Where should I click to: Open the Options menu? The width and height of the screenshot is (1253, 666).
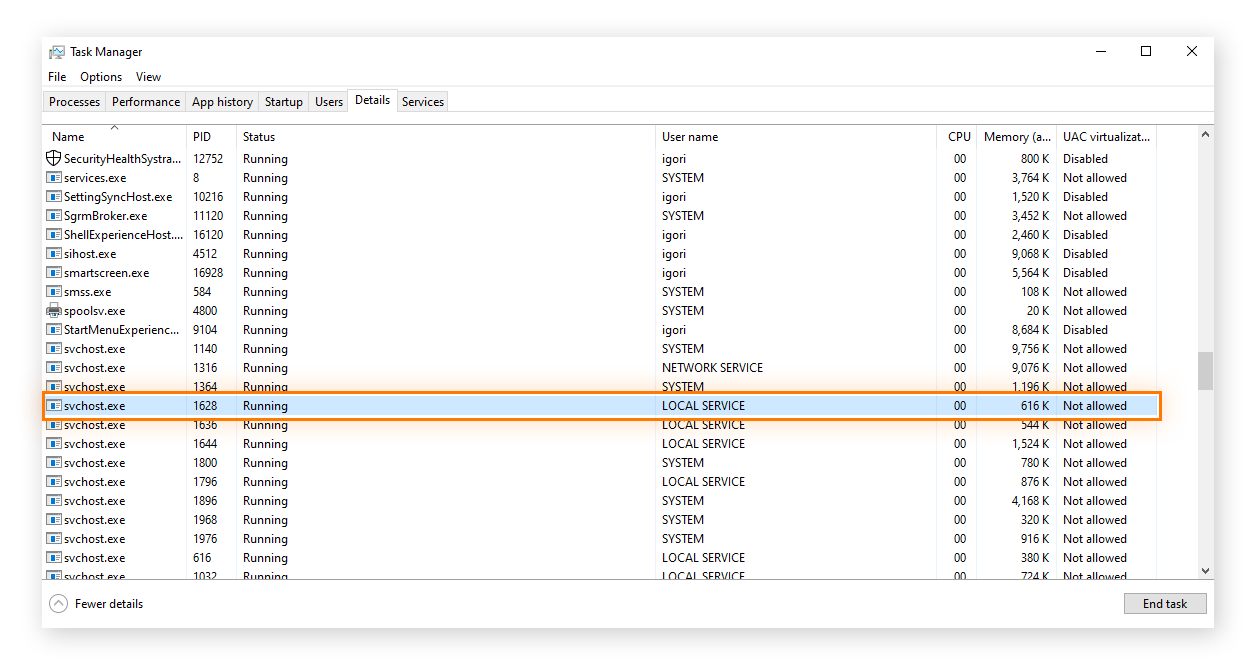tap(101, 77)
